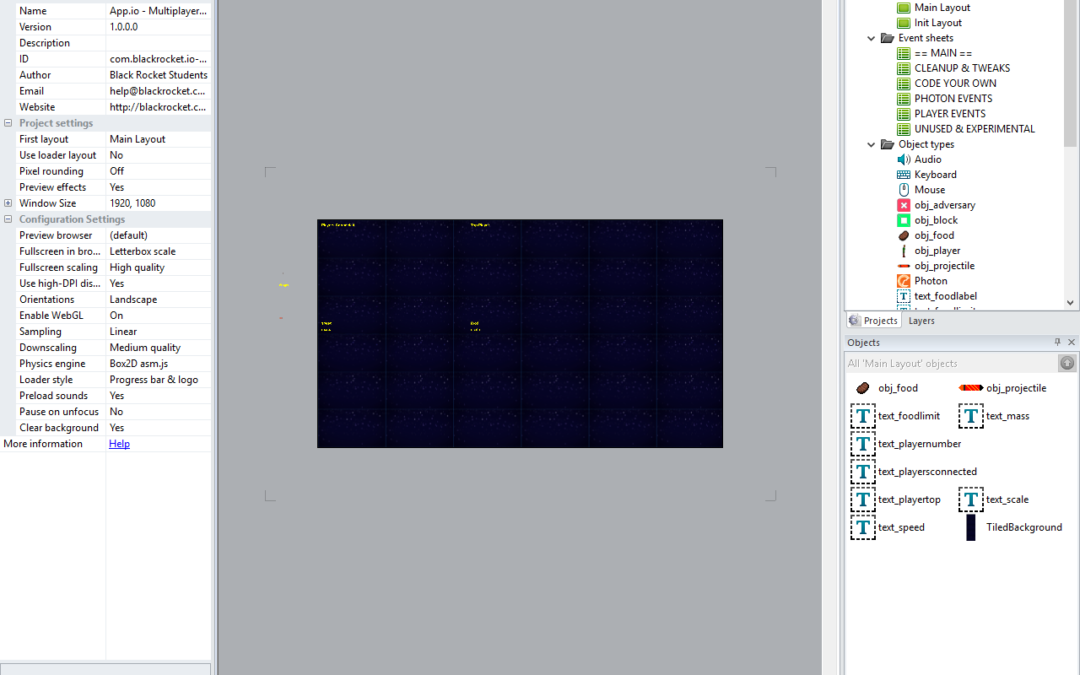Click the Use loader layout No value
1080x675 pixels.
click(x=159, y=155)
